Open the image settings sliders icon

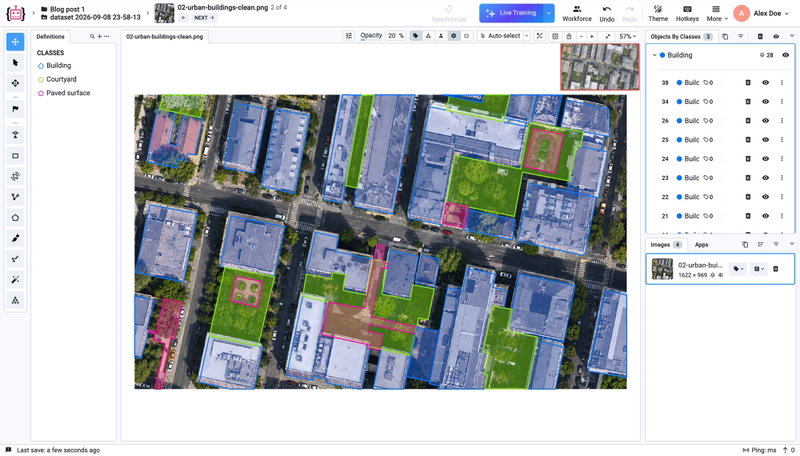[x=348, y=36]
